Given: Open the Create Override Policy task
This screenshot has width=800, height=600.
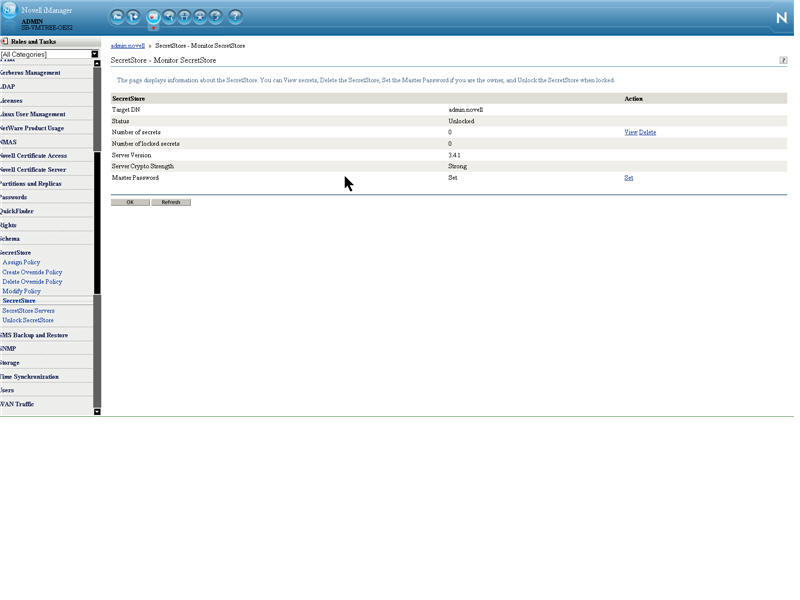Looking at the screenshot, I should pos(32,272).
